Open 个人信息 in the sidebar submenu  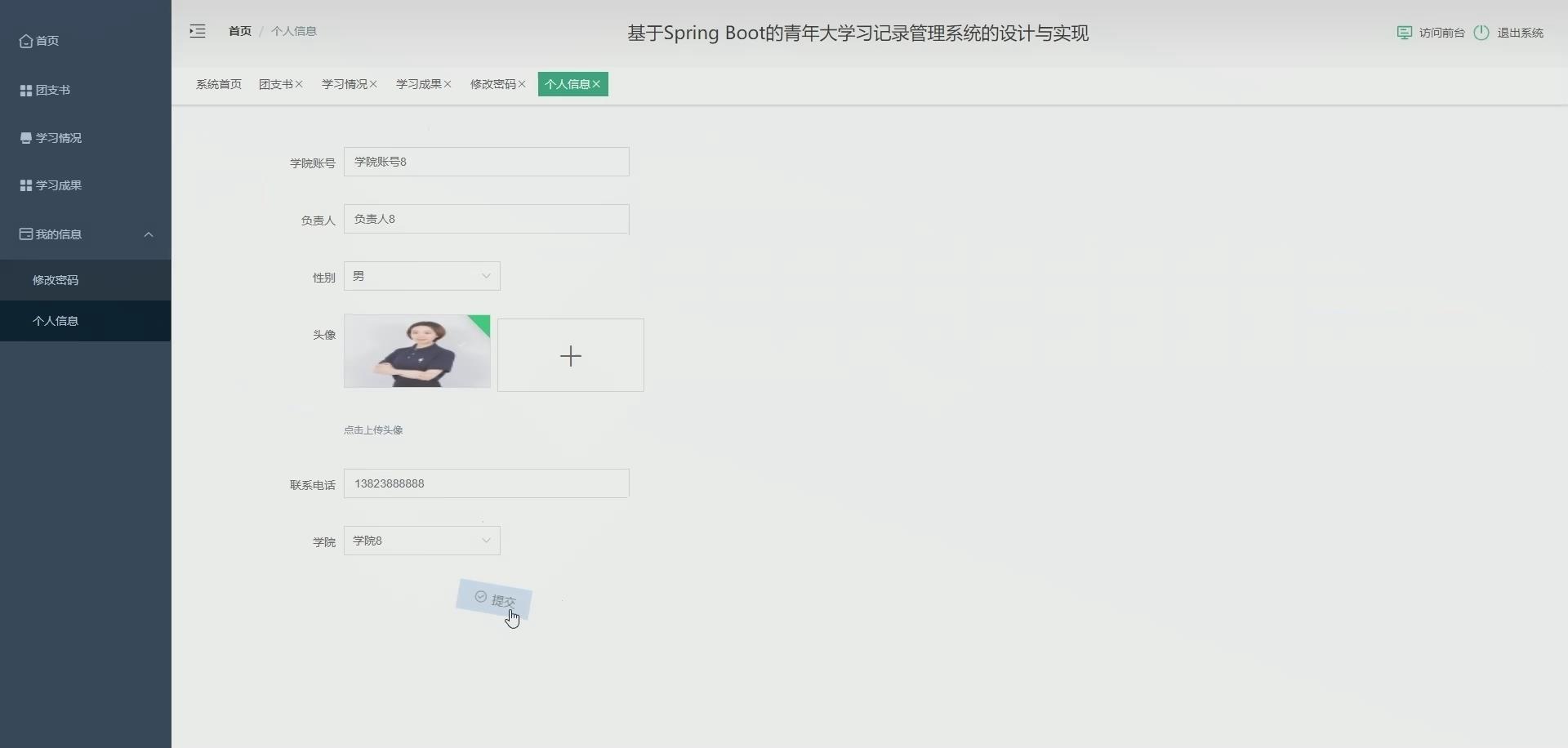86,321
